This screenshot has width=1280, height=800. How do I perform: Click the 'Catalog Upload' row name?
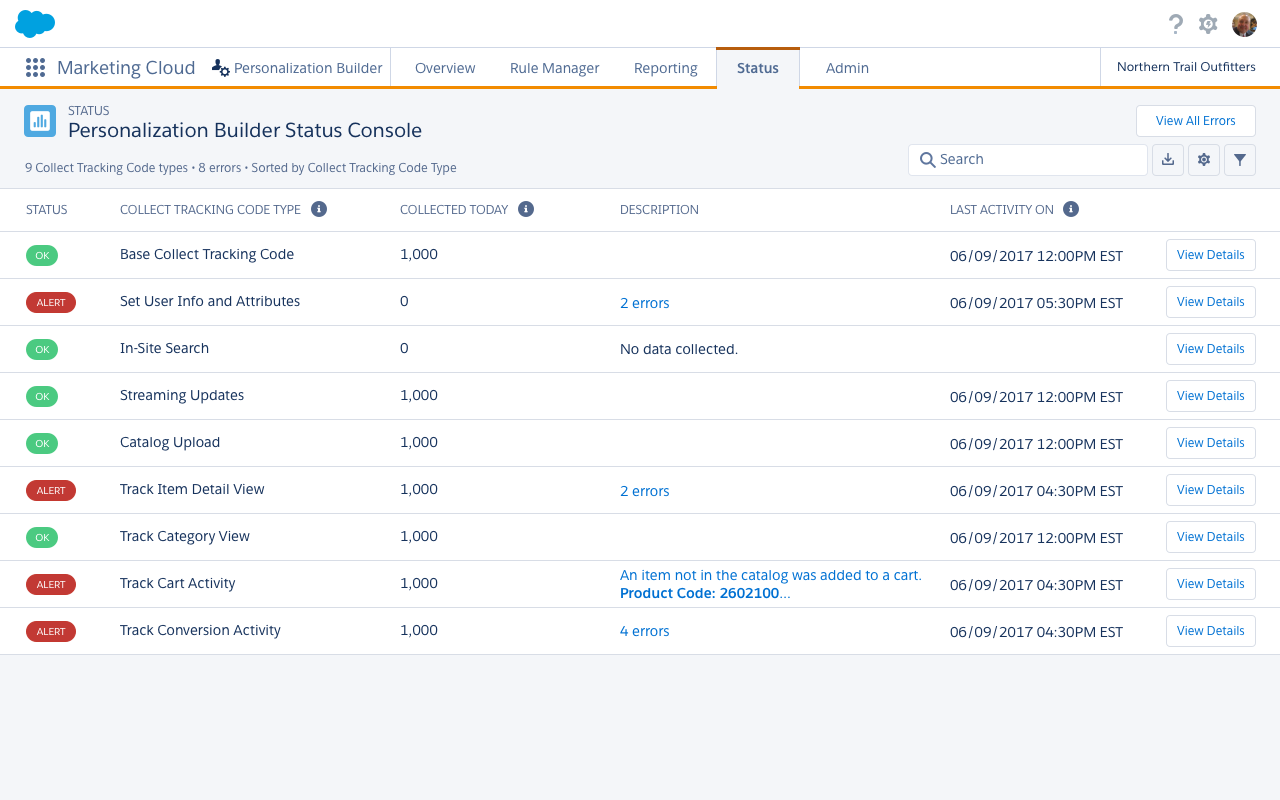(170, 442)
